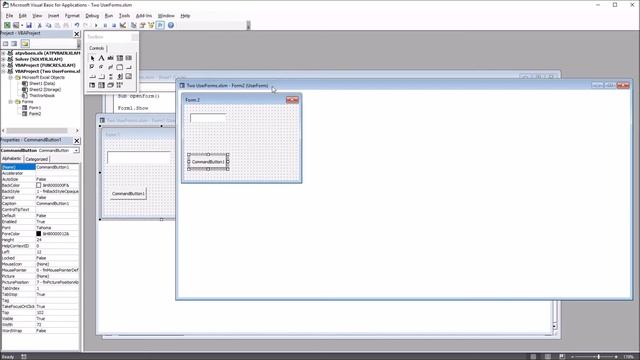The height and width of the screenshot is (360, 640).
Task: Pick the TextBox control in Toolbox
Action: 110,58
